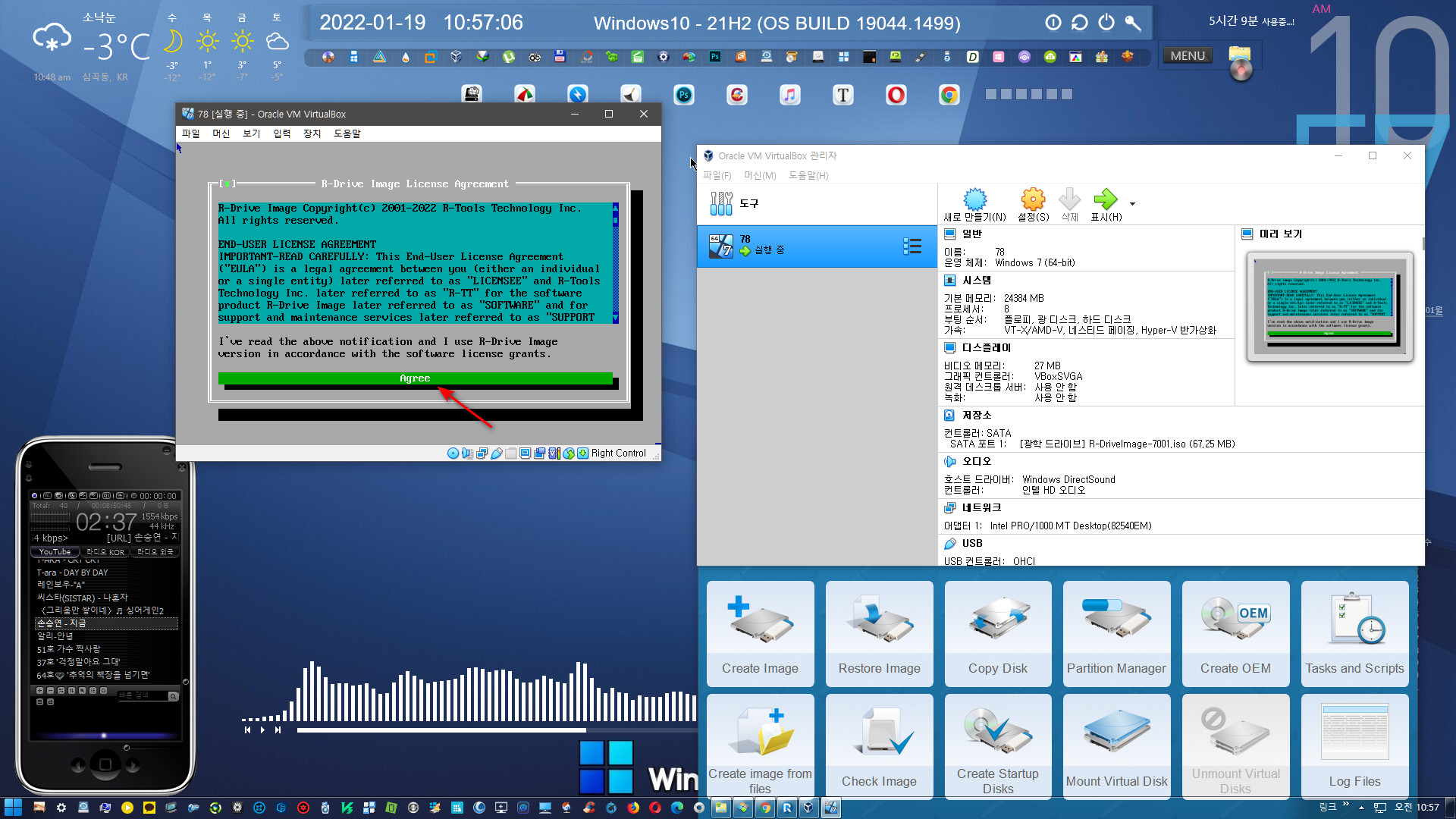Screen dimensions: 1456x819
Task: Open Tasks and Scripts tile
Action: (x=1354, y=634)
